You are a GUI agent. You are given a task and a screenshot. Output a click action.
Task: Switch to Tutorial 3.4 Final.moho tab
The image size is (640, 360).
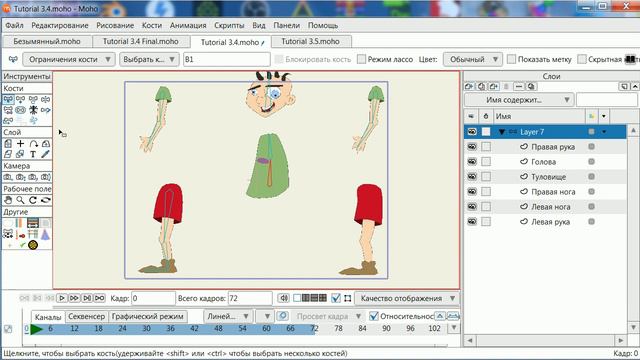tap(141, 41)
